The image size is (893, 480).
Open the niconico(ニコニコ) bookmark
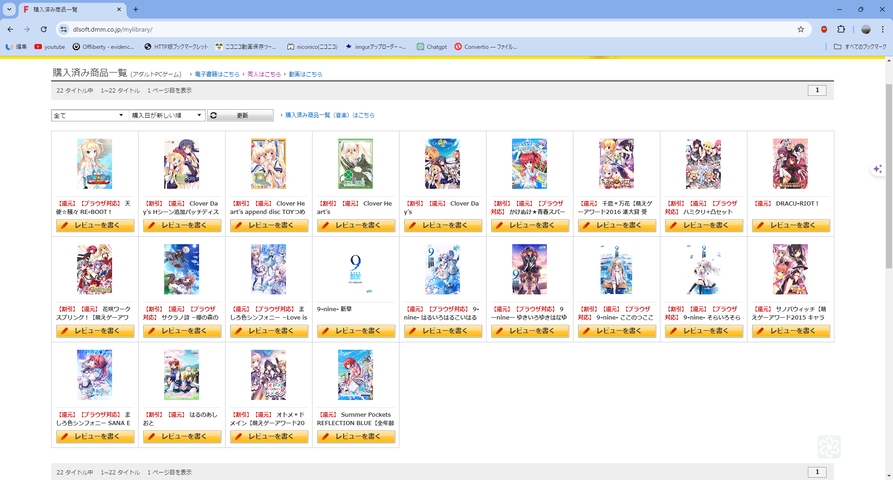(312, 47)
